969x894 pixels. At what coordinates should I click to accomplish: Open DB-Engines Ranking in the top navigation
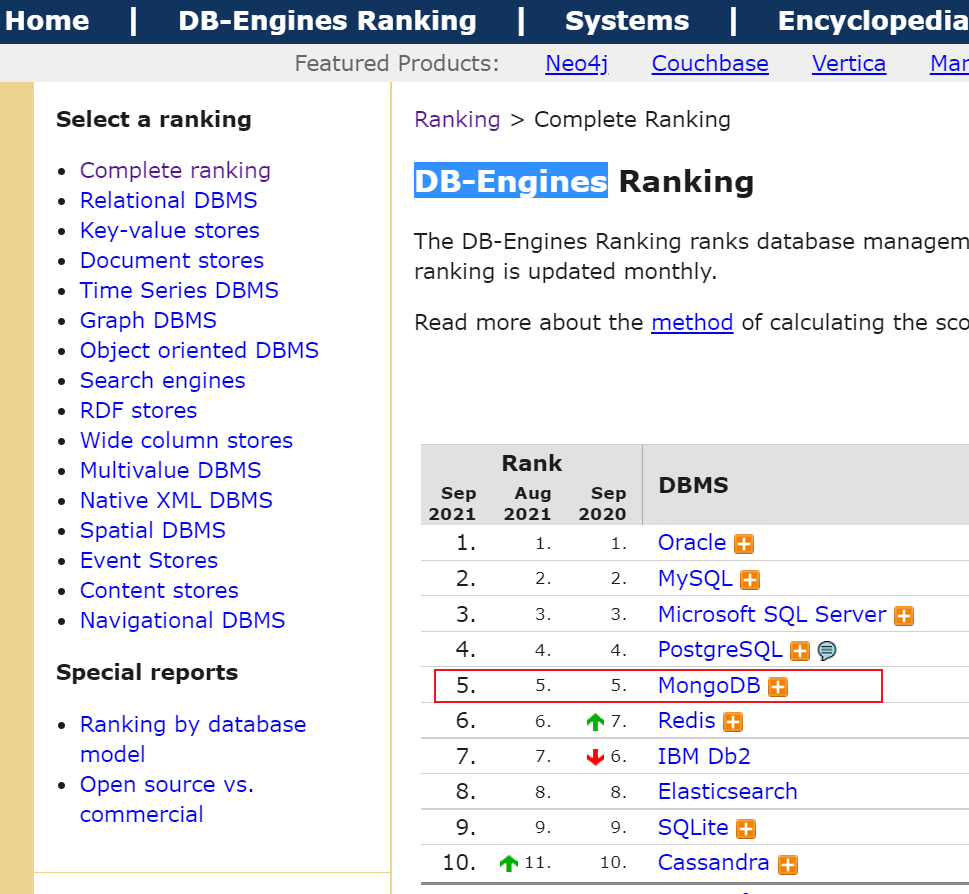tap(327, 21)
